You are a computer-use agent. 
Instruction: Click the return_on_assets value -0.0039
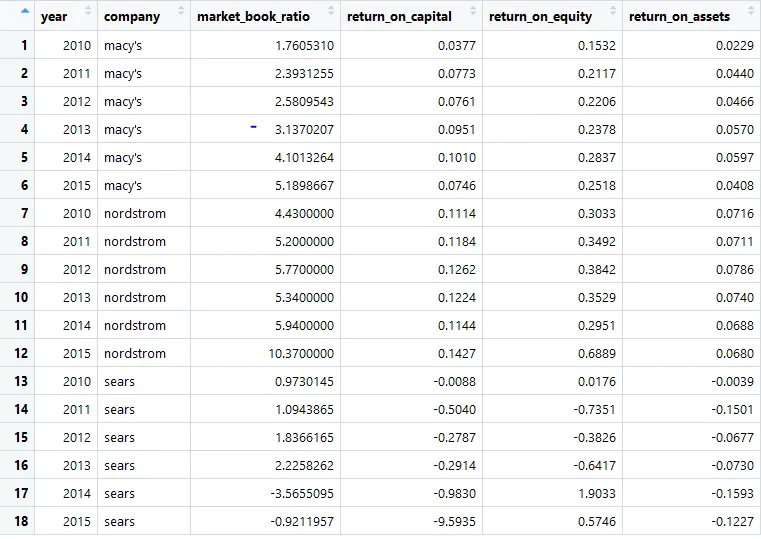click(732, 382)
